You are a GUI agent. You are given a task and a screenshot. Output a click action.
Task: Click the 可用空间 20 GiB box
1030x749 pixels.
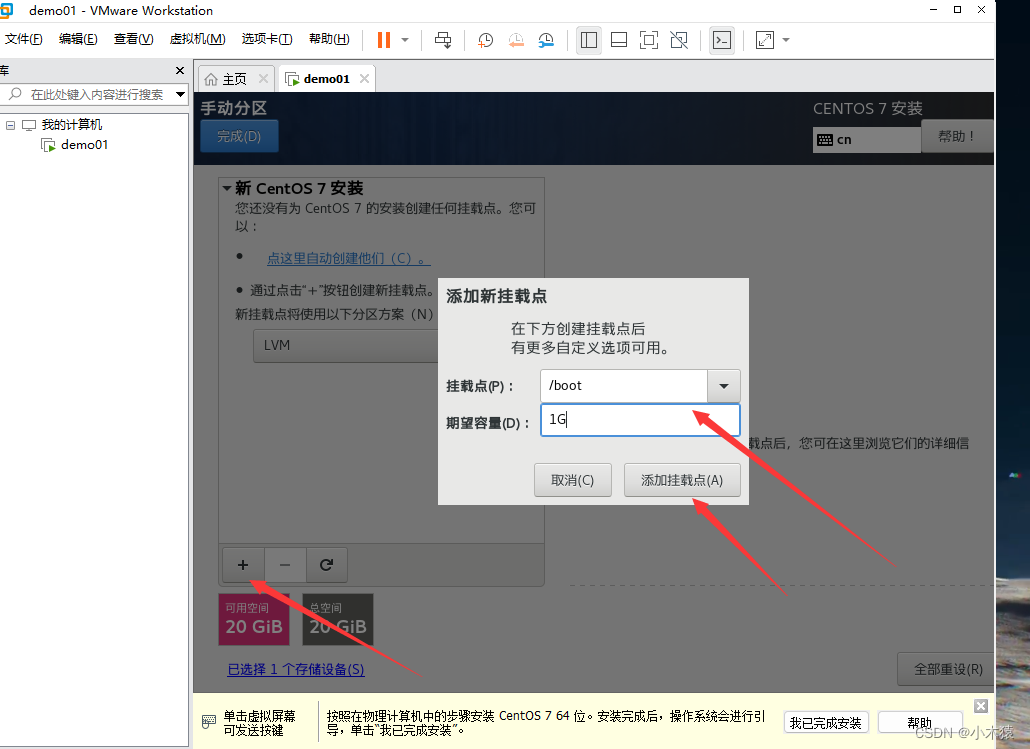tap(254, 620)
